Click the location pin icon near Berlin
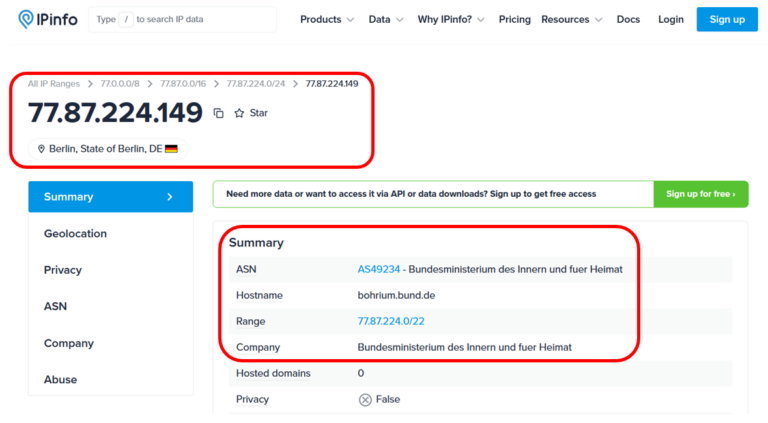This screenshot has width=768, height=423. pyautogui.click(x=42, y=149)
